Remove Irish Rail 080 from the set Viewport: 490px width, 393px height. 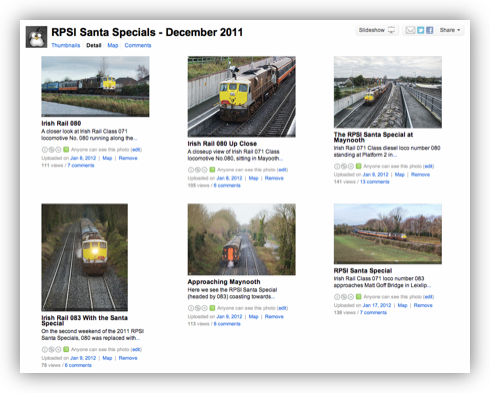128,158
